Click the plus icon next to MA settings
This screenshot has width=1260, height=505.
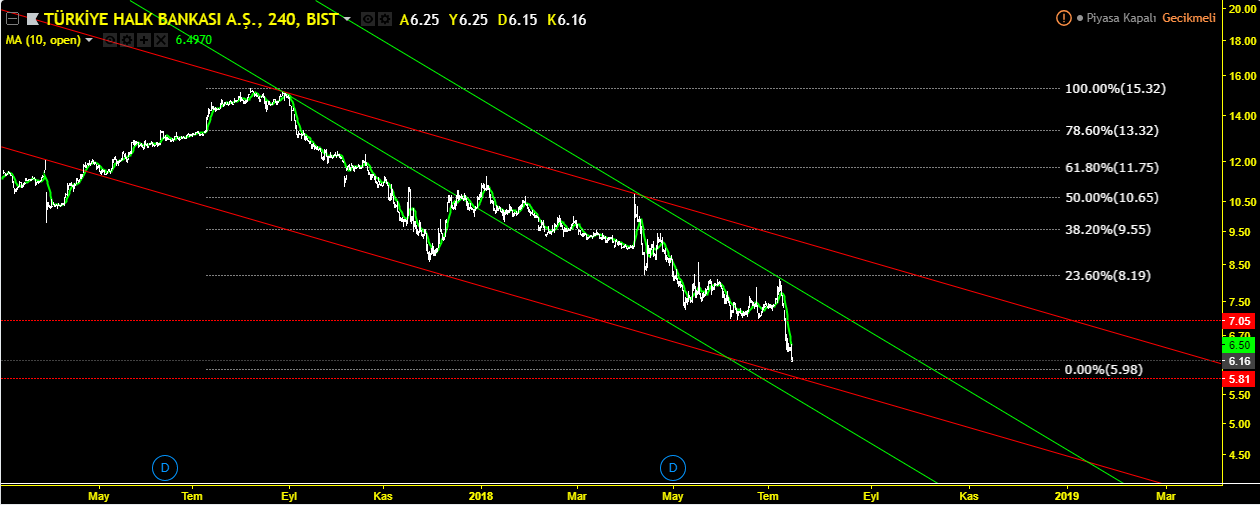[143, 40]
